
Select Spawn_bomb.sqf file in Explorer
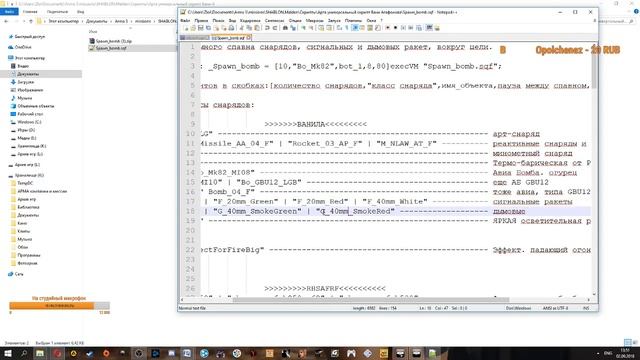[x=111, y=48]
